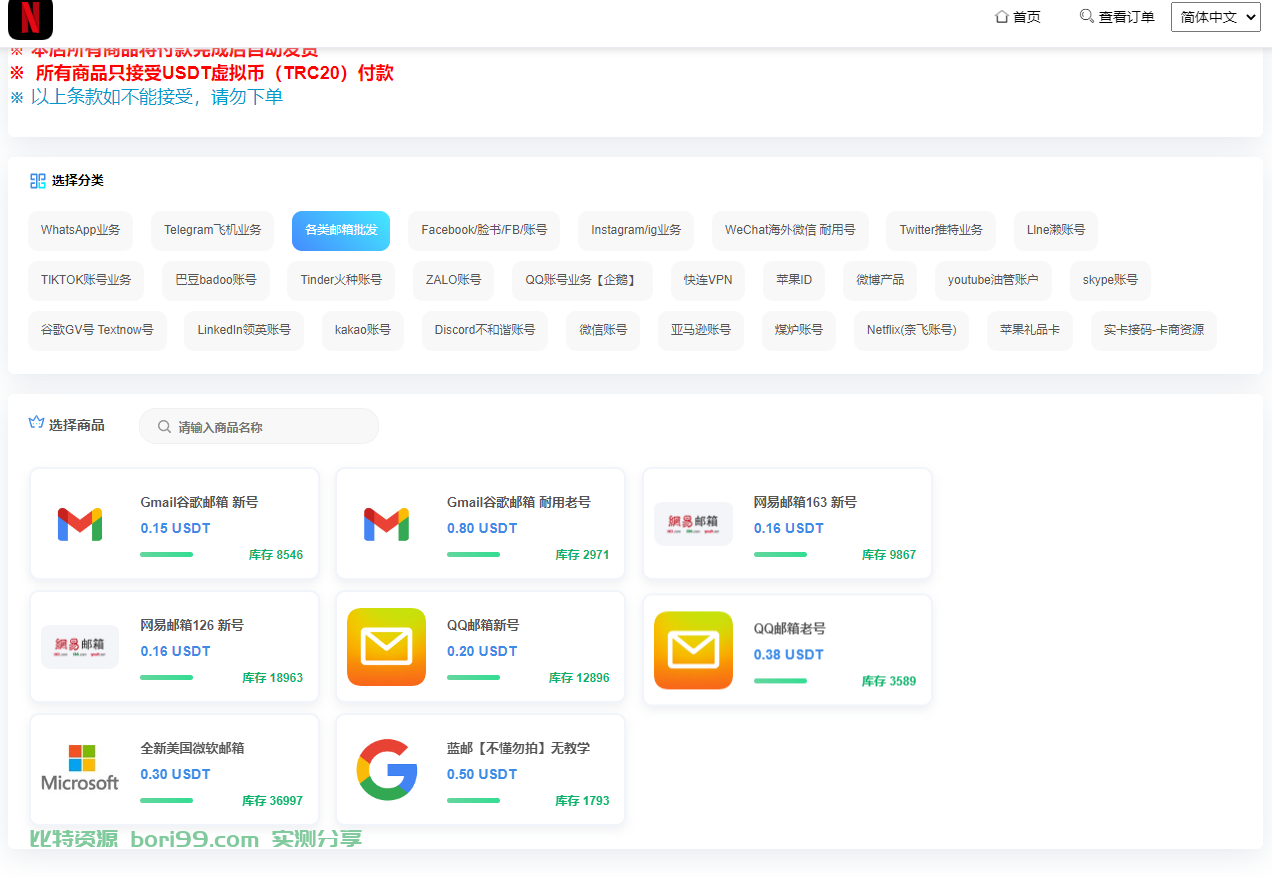Select the youtube油管账户 category
Screen dimensions: 1272x877
993,280
